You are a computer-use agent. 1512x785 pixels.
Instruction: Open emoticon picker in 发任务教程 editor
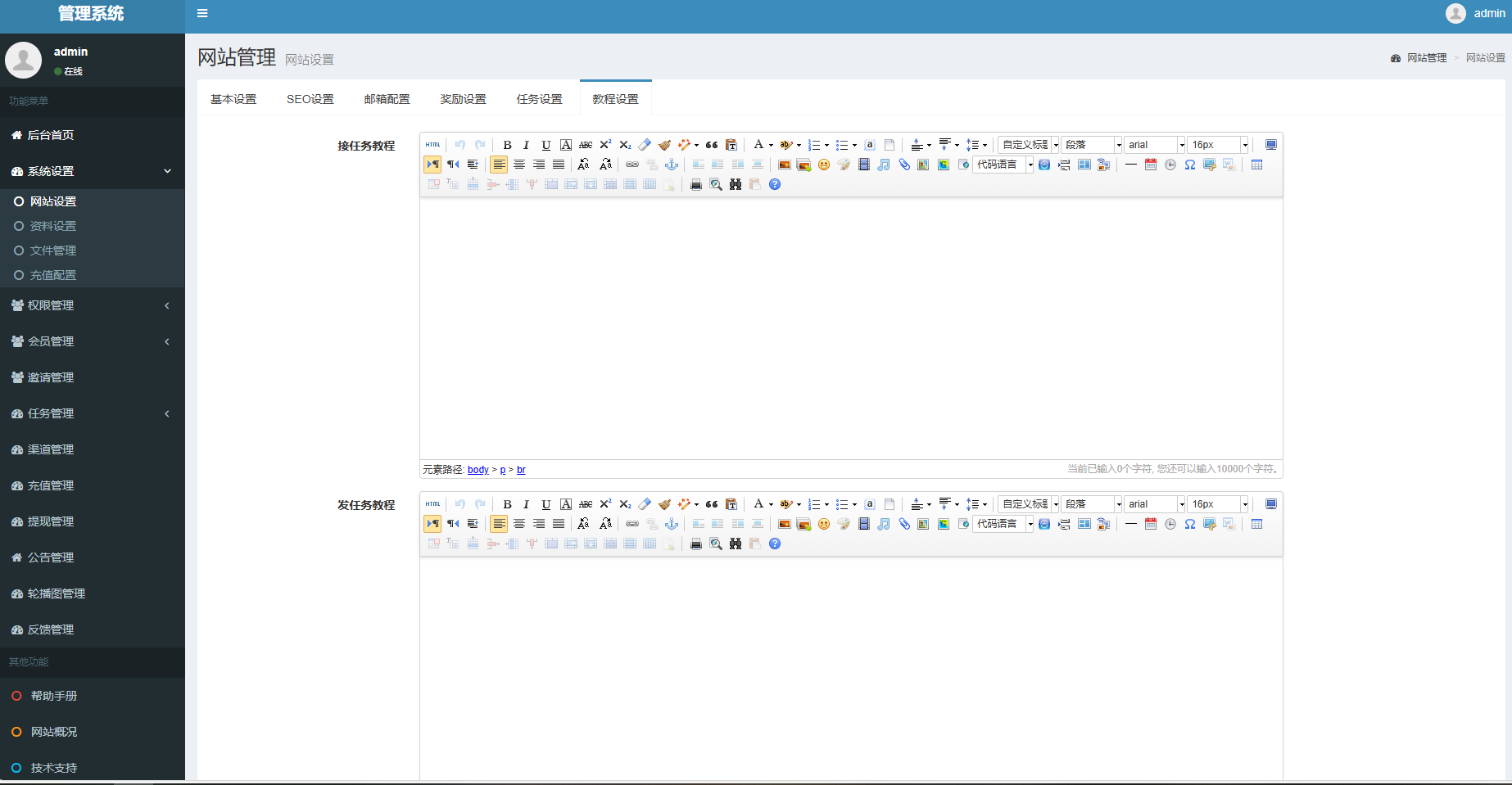[x=824, y=524]
